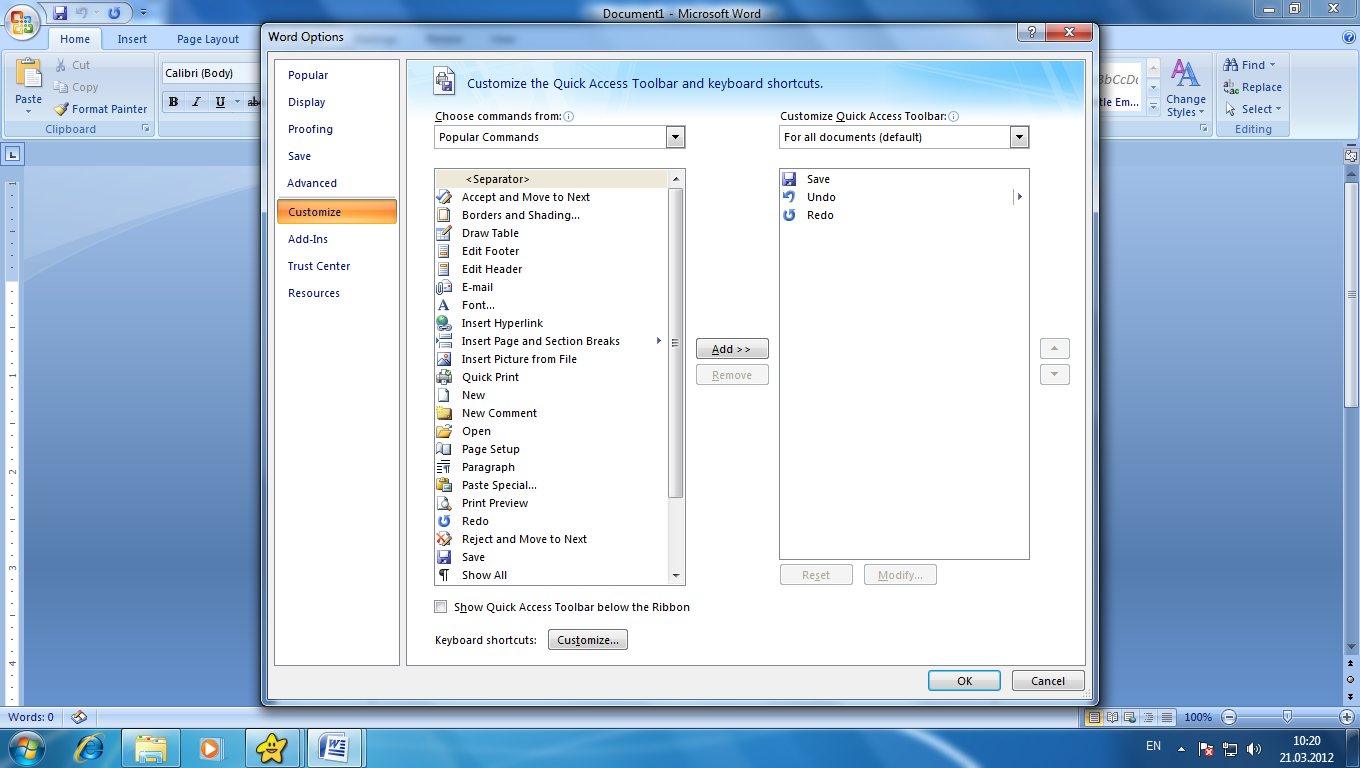Select the Edit Footer command icon
Viewport: 1360px width, 768px height.
coord(444,251)
